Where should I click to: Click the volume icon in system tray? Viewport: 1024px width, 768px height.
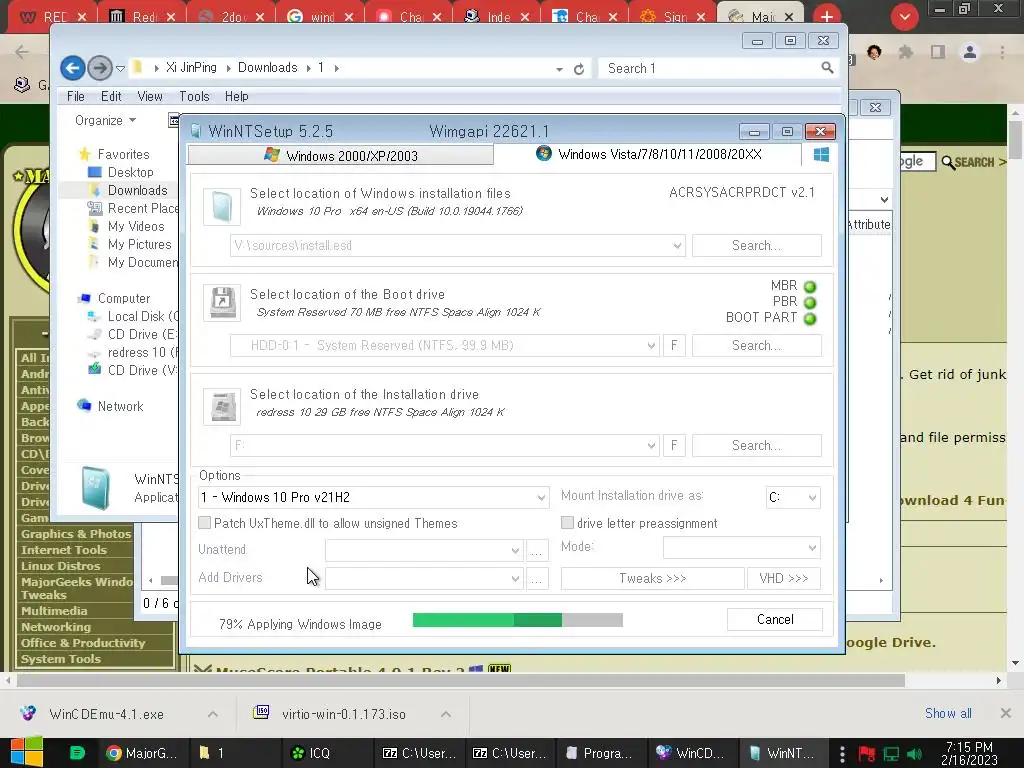[x=915, y=754]
